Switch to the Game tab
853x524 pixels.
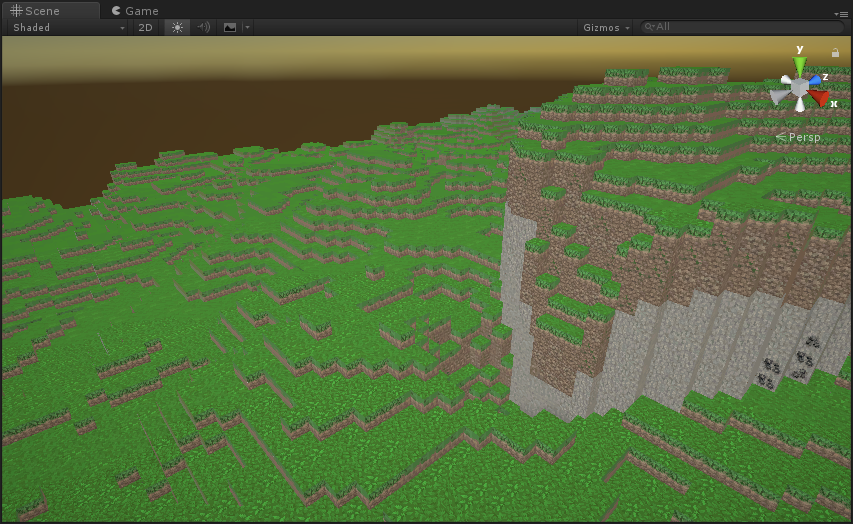[135, 10]
